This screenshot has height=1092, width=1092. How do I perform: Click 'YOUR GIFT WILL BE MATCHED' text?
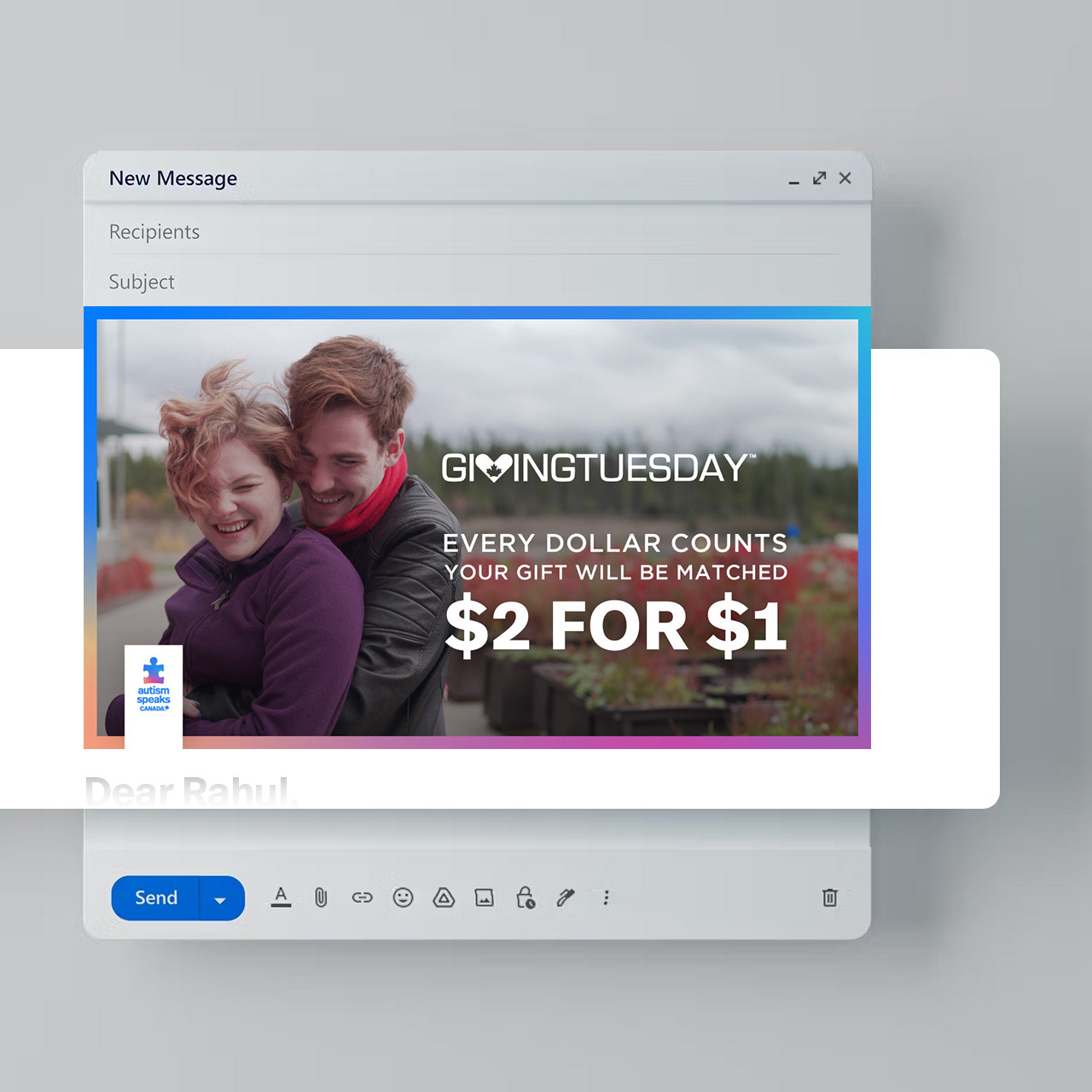pyautogui.click(x=616, y=572)
